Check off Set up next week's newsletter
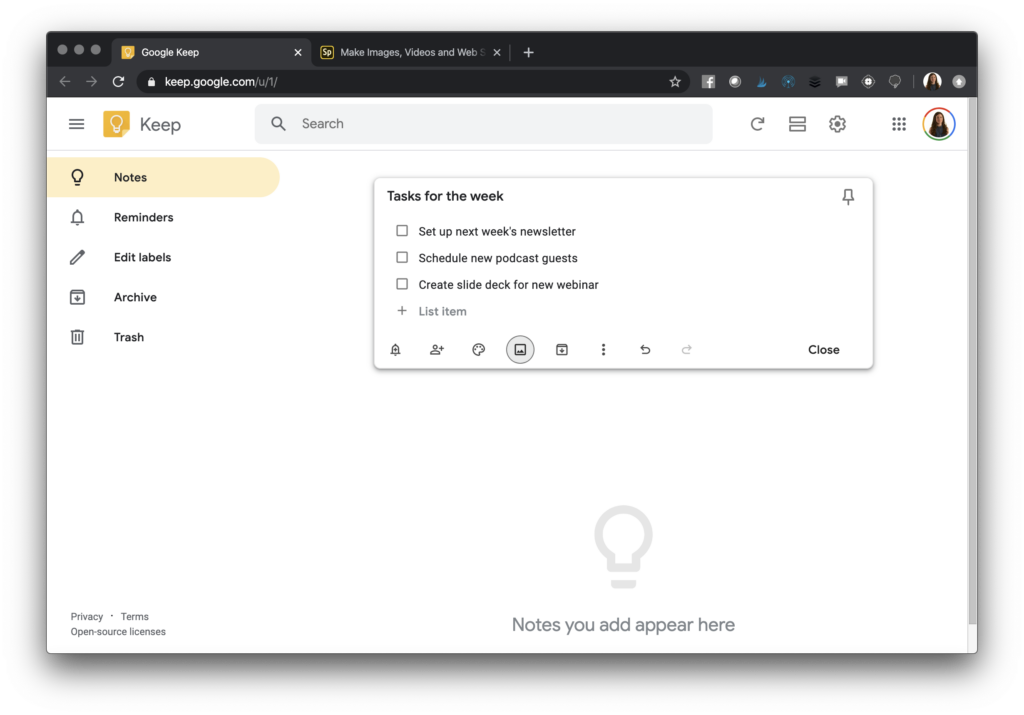Image resolution: width=1024 pixels, height=715 pixels. point(402,230)
